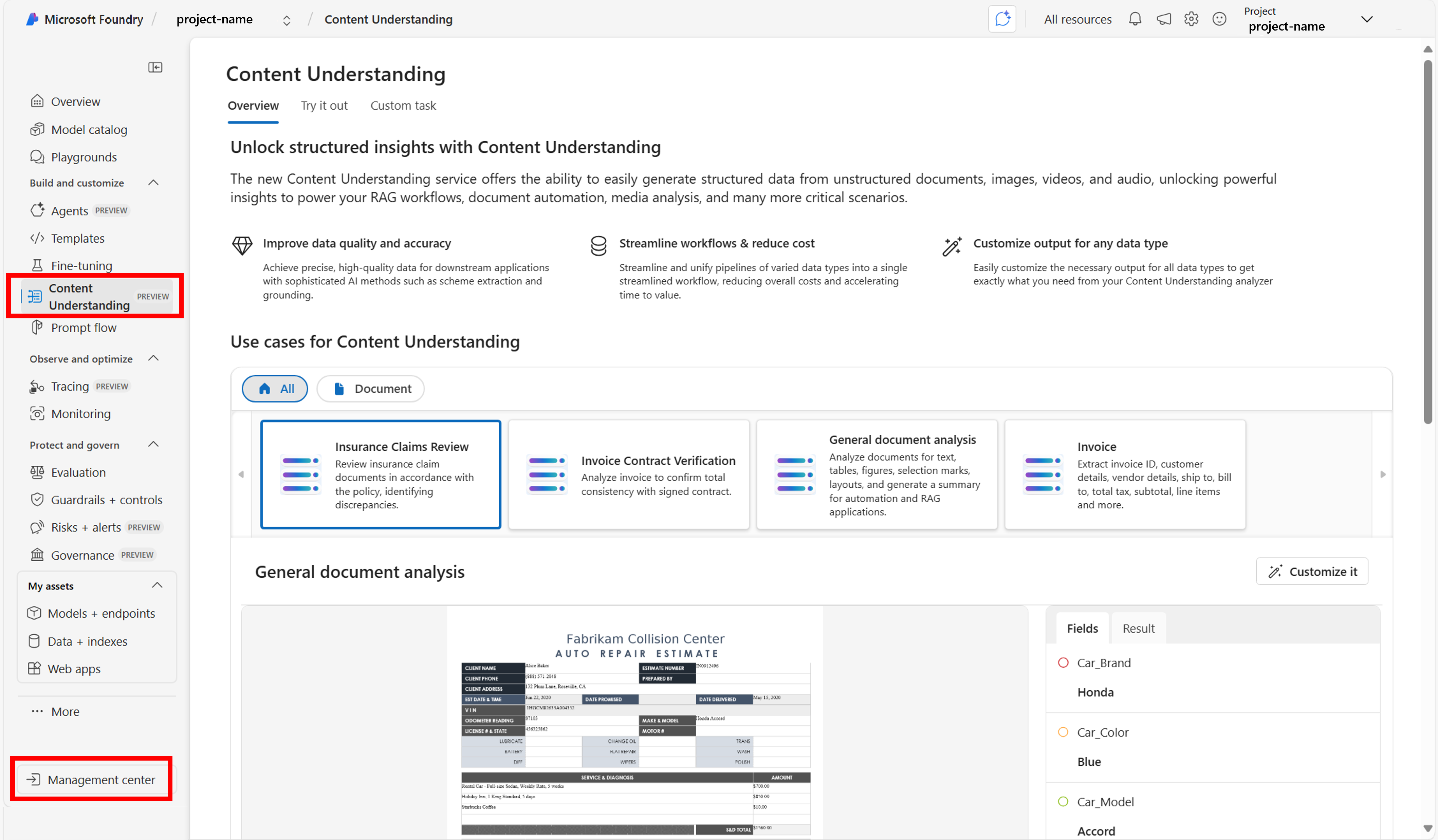The width and height of the screenshot is (1438, 840).
Task: Click More in the sidebar
Action: click(55, 712)
